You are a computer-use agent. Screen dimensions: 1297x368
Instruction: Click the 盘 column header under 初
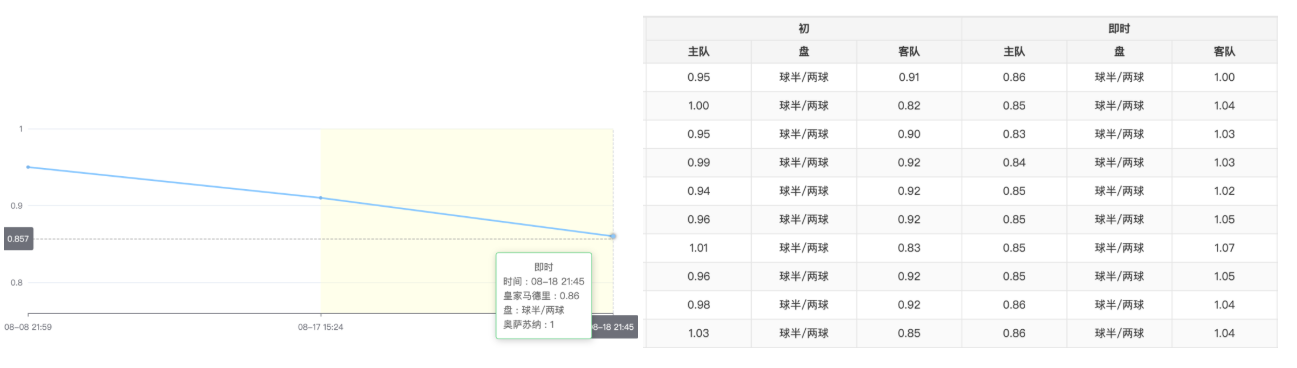coord(803,52)
